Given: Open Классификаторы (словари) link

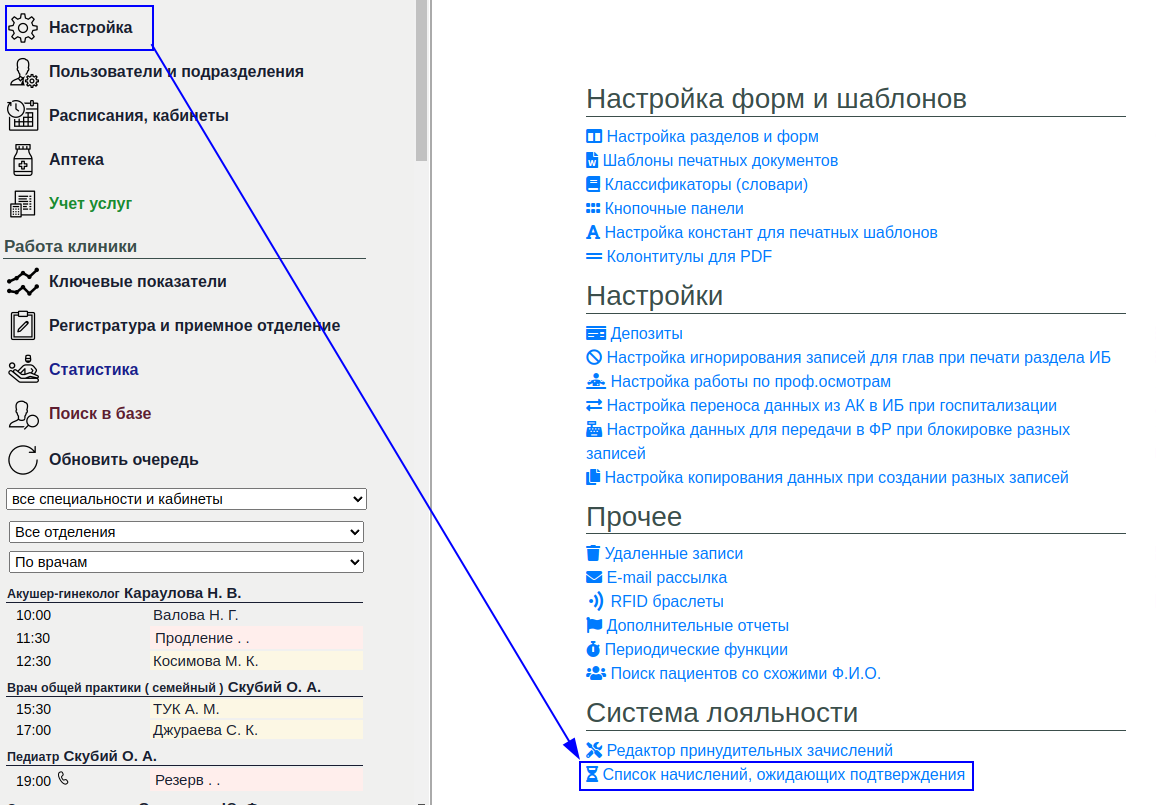Looking at the screenshot, I should pyautogui.click(x=706, y=185).
